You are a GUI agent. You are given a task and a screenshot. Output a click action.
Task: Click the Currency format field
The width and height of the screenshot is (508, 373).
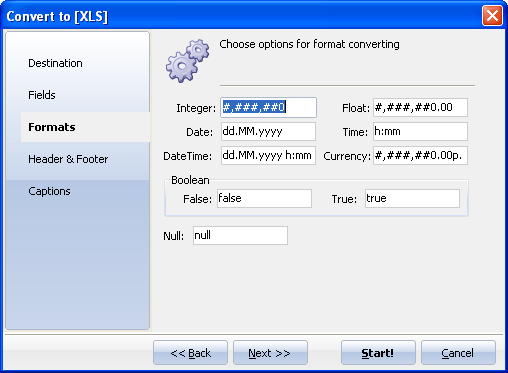[x=420, y=155]
